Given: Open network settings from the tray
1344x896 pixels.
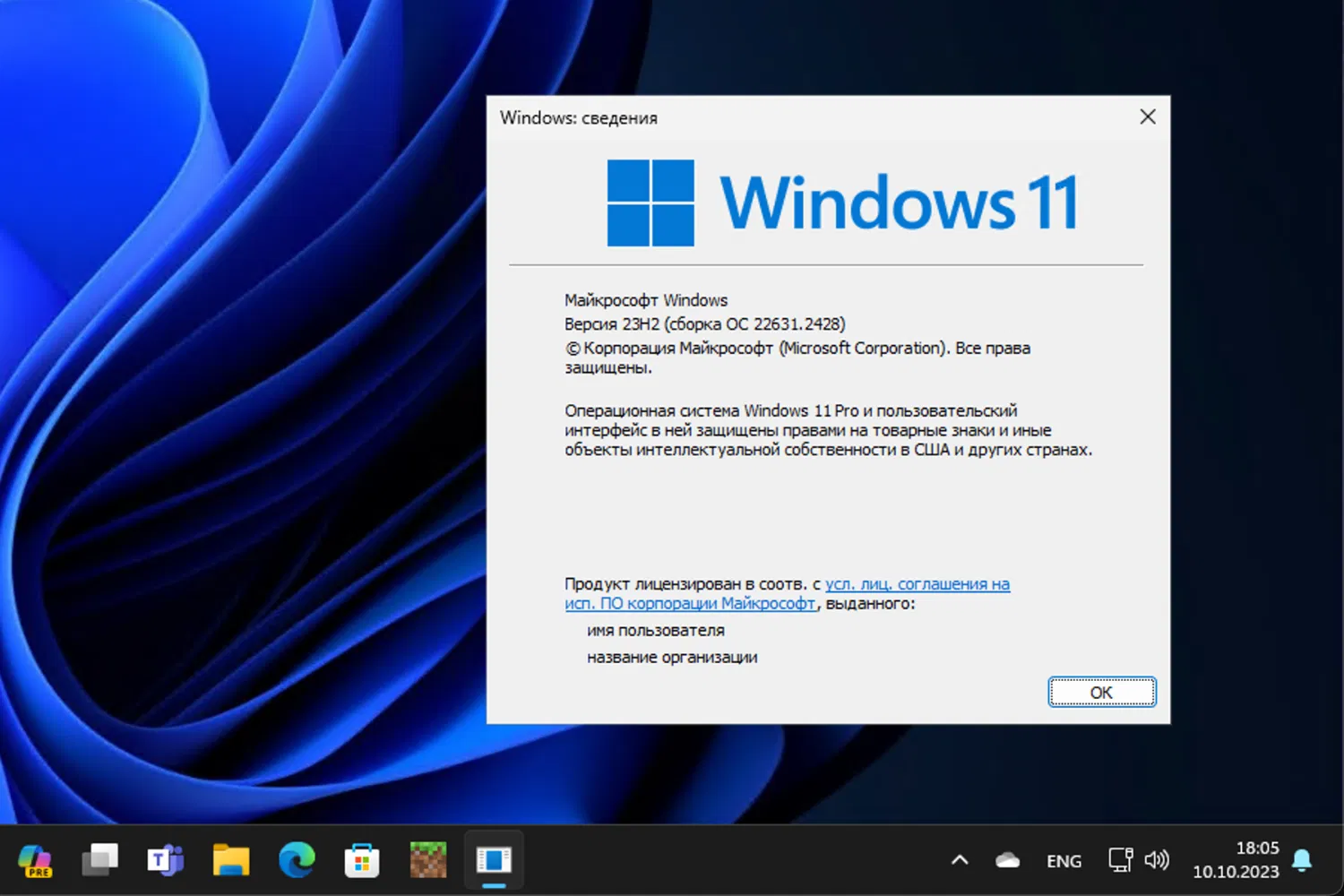Looking at the screenshot, I should click(1119, 860).
